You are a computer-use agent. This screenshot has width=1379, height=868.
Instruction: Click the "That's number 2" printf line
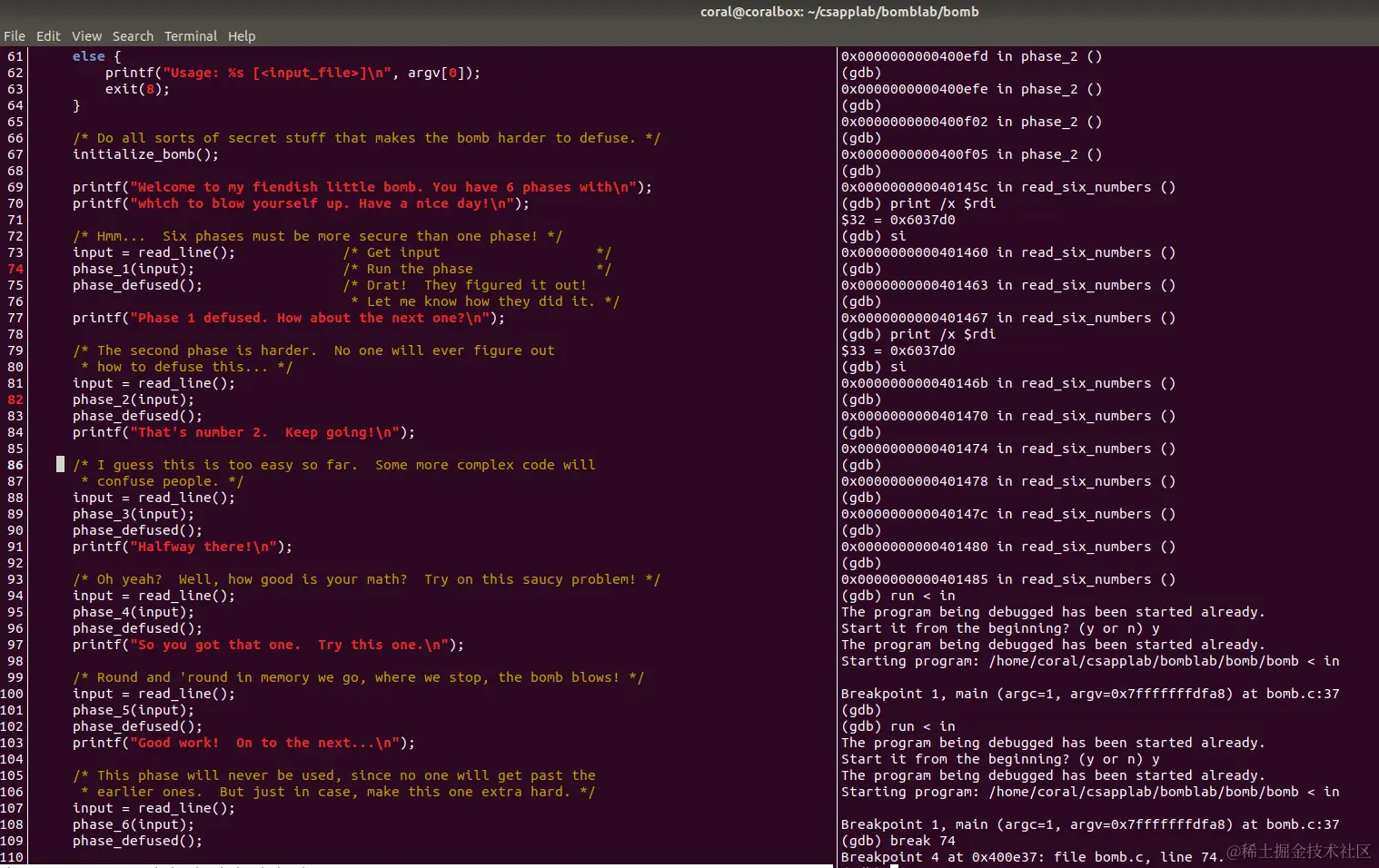pyautogui.click(x=243, y=432)
